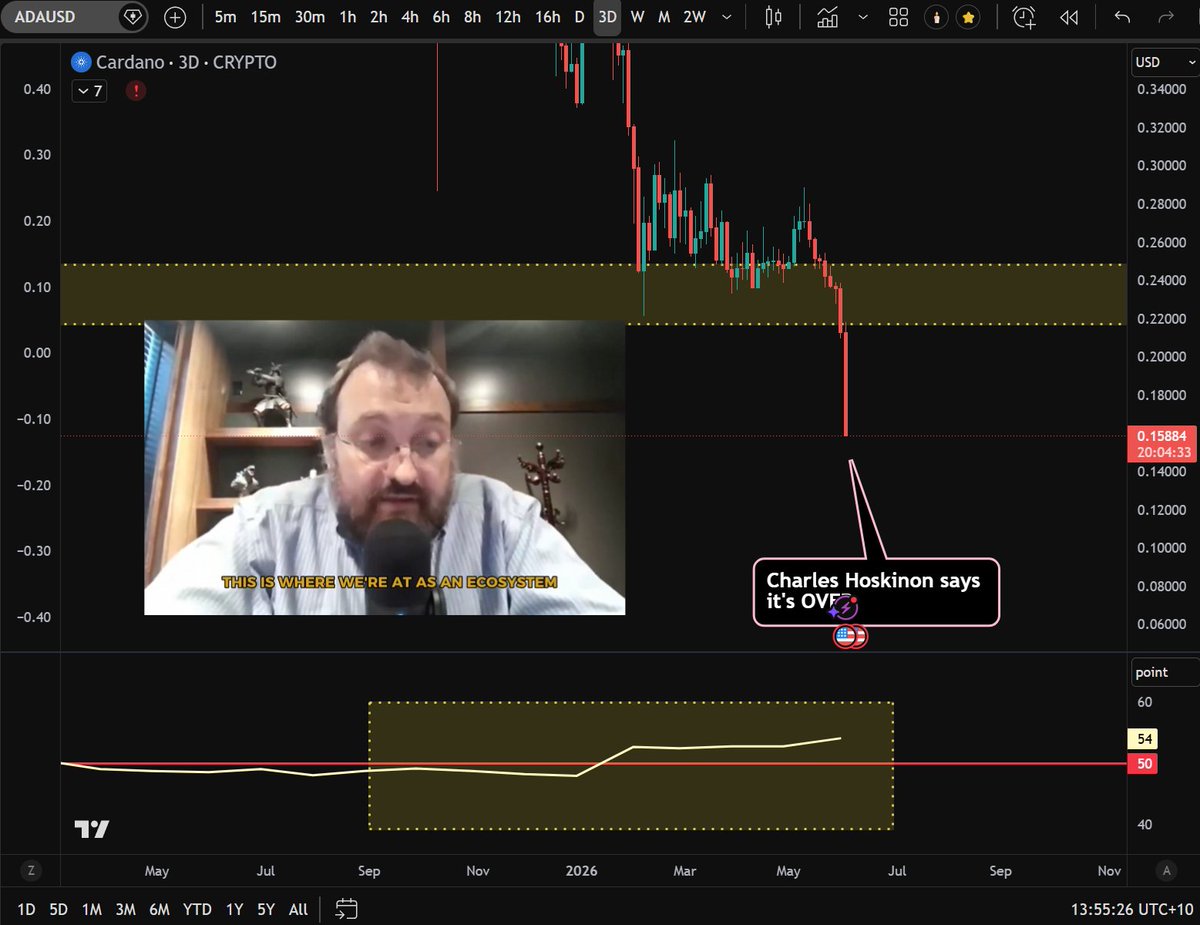The image size is (1200, 925).
Task: Select the 4h interval
Action: click(x=410, y=17)
